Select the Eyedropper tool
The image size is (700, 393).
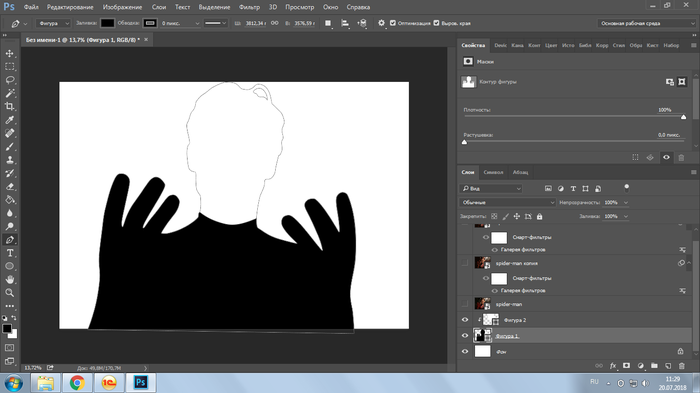tap(9, 120)
